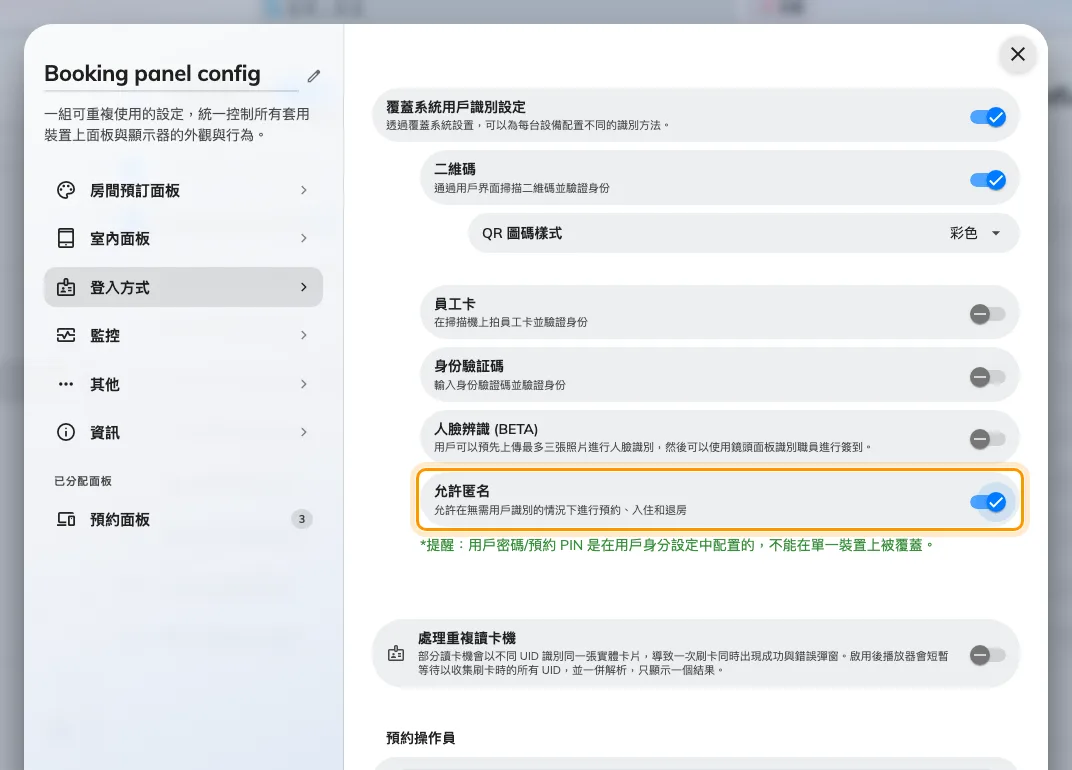Image resolution: width=1072 pixels, height=770 pixels.
Task: Click the 處理重複讀卡機 heading
Action: pyautogui.click(x=467, y=638)
